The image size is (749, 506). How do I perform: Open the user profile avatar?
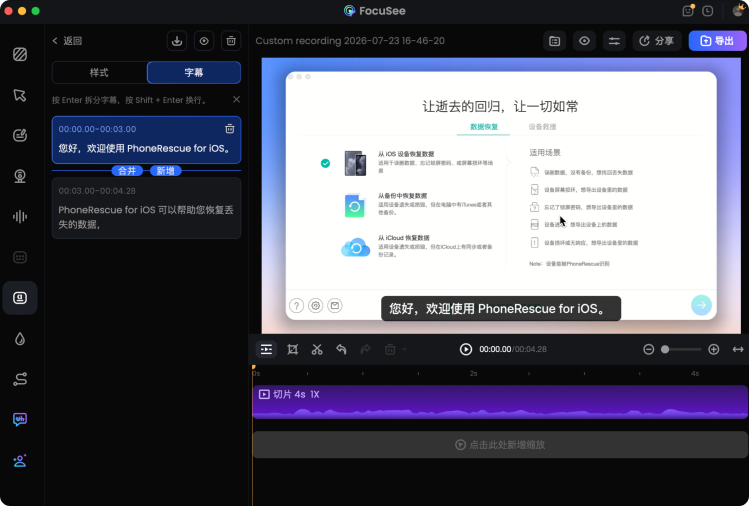(738, 10)
